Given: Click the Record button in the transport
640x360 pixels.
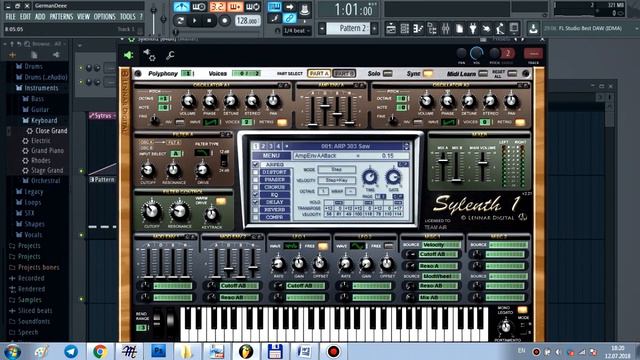Looking at the screenshot, I should coord(224,20).
